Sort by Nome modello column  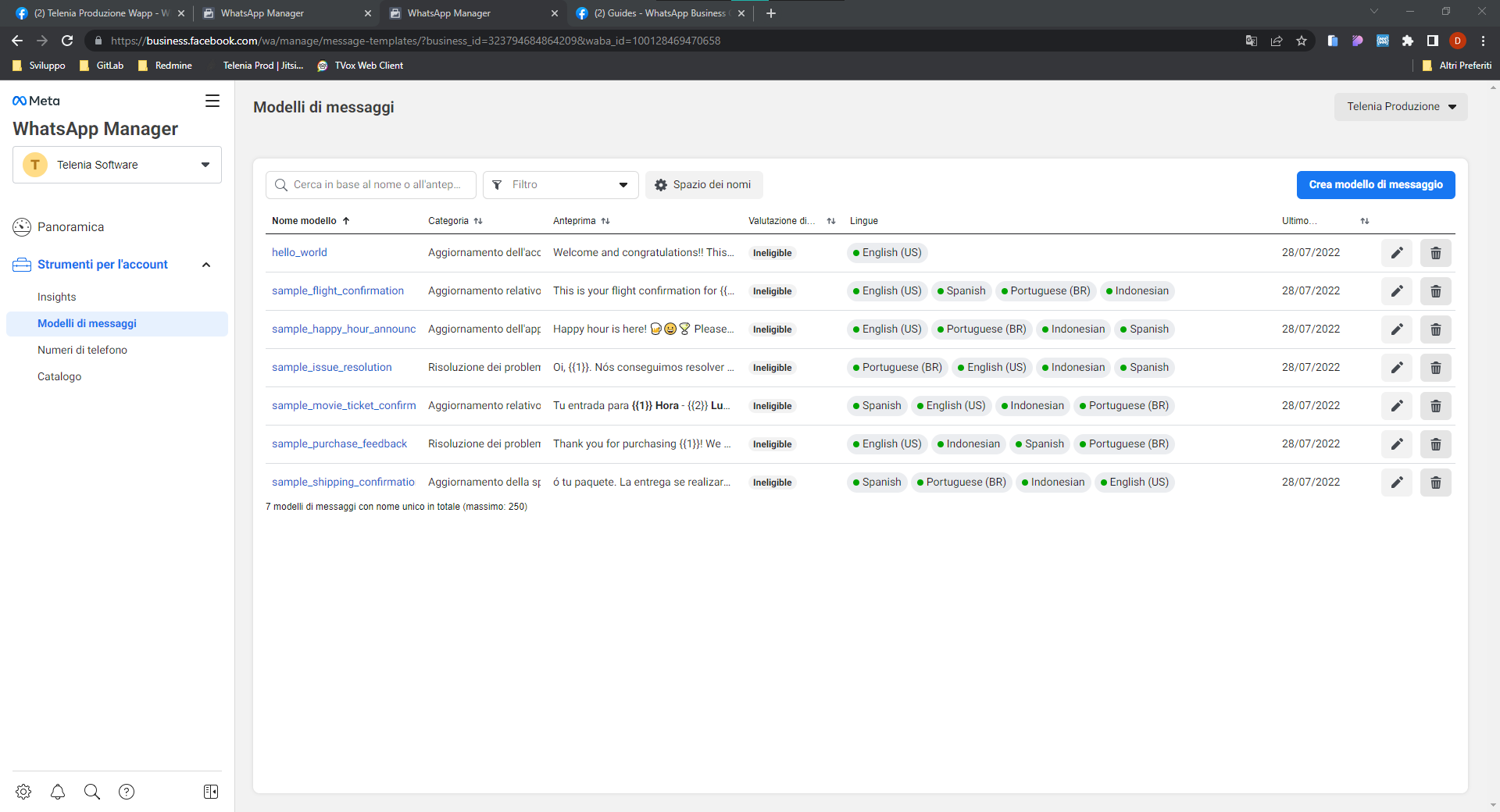(x=311, y=221)
